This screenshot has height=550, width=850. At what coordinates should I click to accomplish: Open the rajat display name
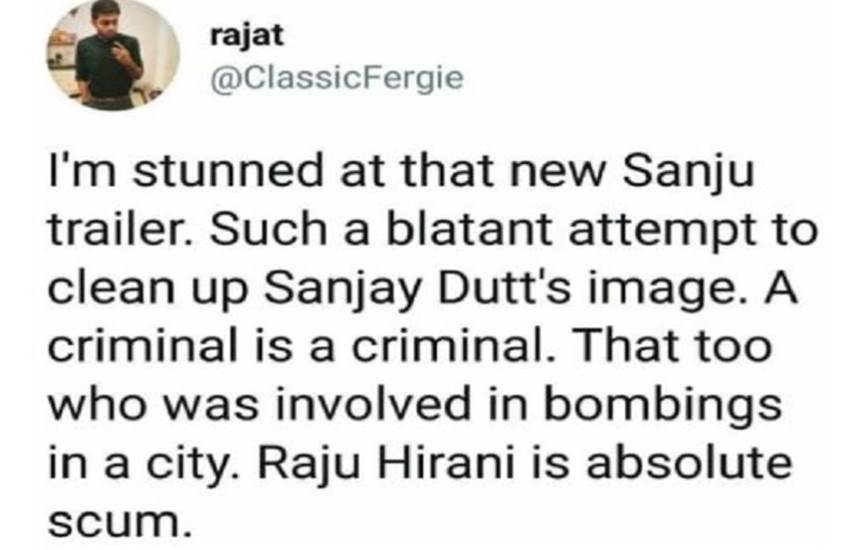[236, 36]
